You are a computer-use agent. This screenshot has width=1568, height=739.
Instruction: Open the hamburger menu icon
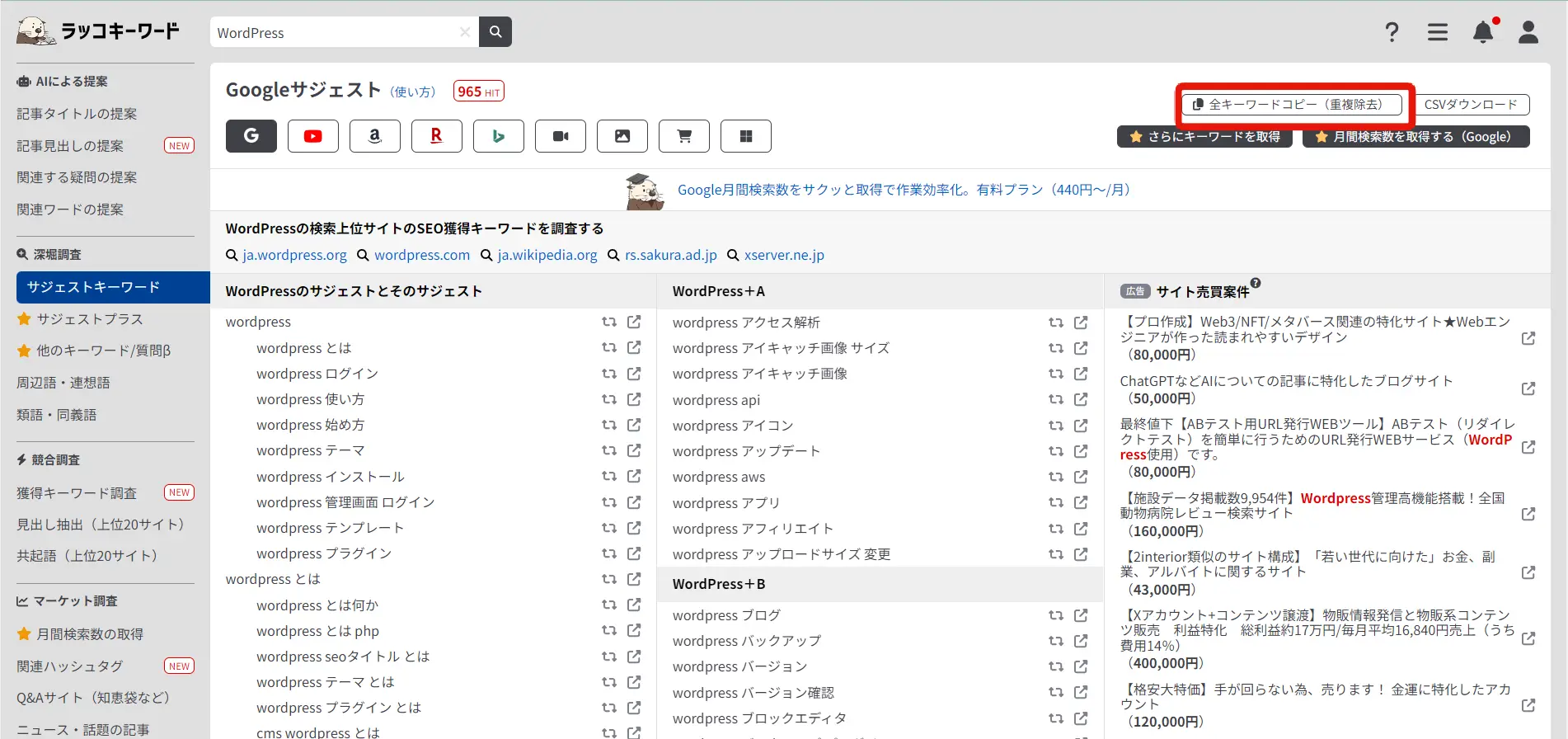pos(1438,32)
